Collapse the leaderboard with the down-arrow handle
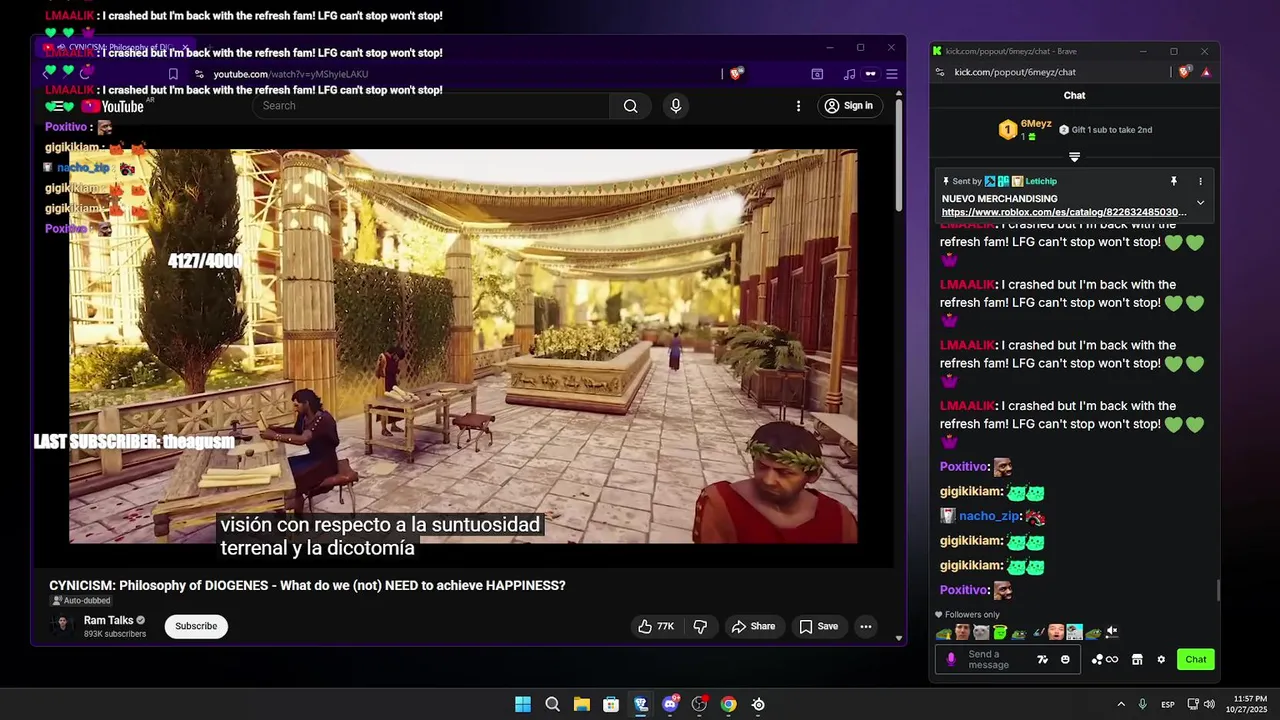This screenshot has width=1280, height=720. tap(1074, 157)
